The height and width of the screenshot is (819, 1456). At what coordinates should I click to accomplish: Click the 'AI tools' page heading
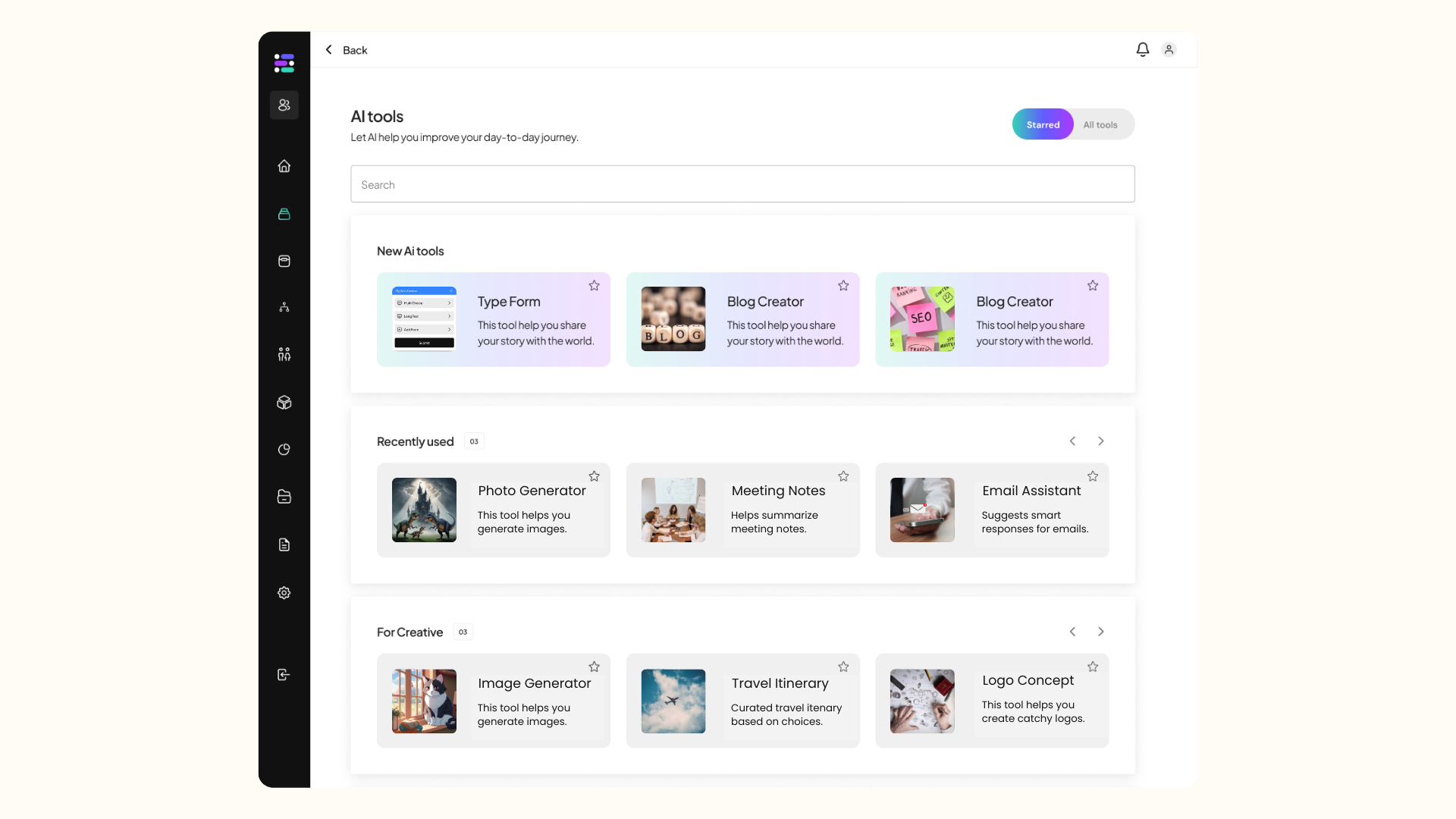pyautogui.click(x=377, y=117)
